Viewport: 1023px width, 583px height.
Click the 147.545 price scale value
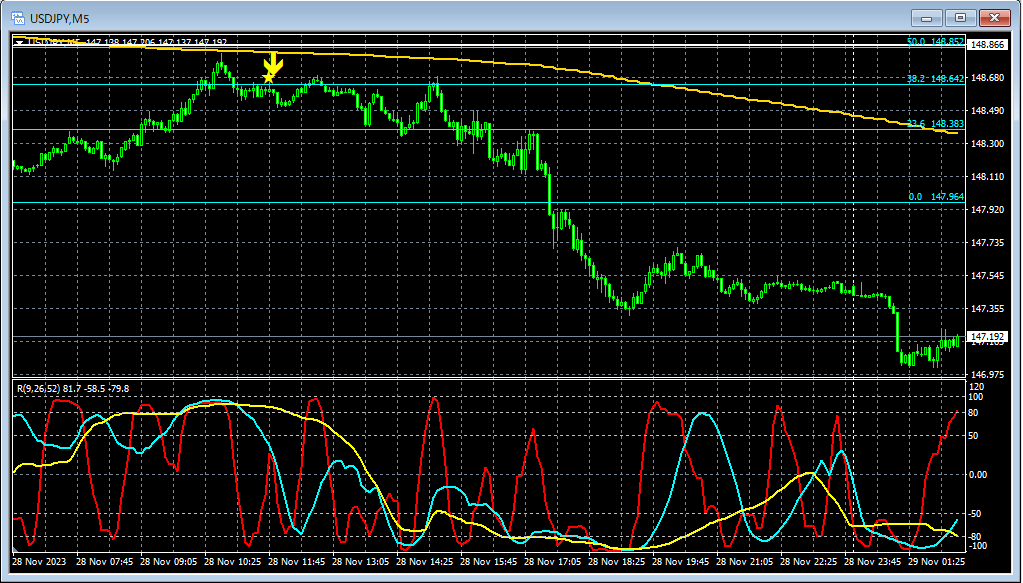(988, 276)
